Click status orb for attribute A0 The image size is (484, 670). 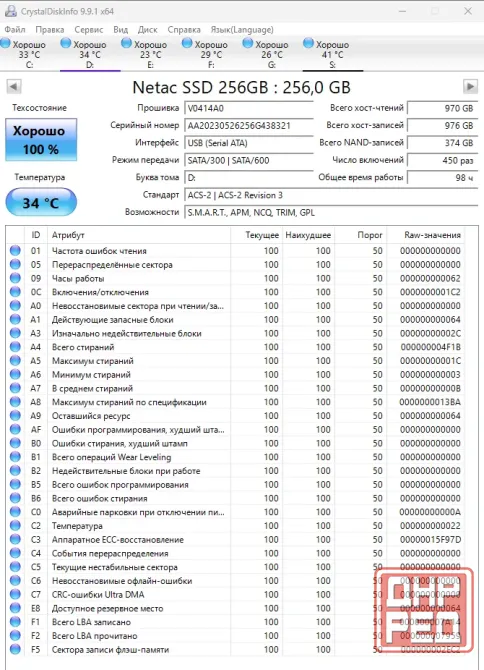pyautogui.click(x=15, y=306)
